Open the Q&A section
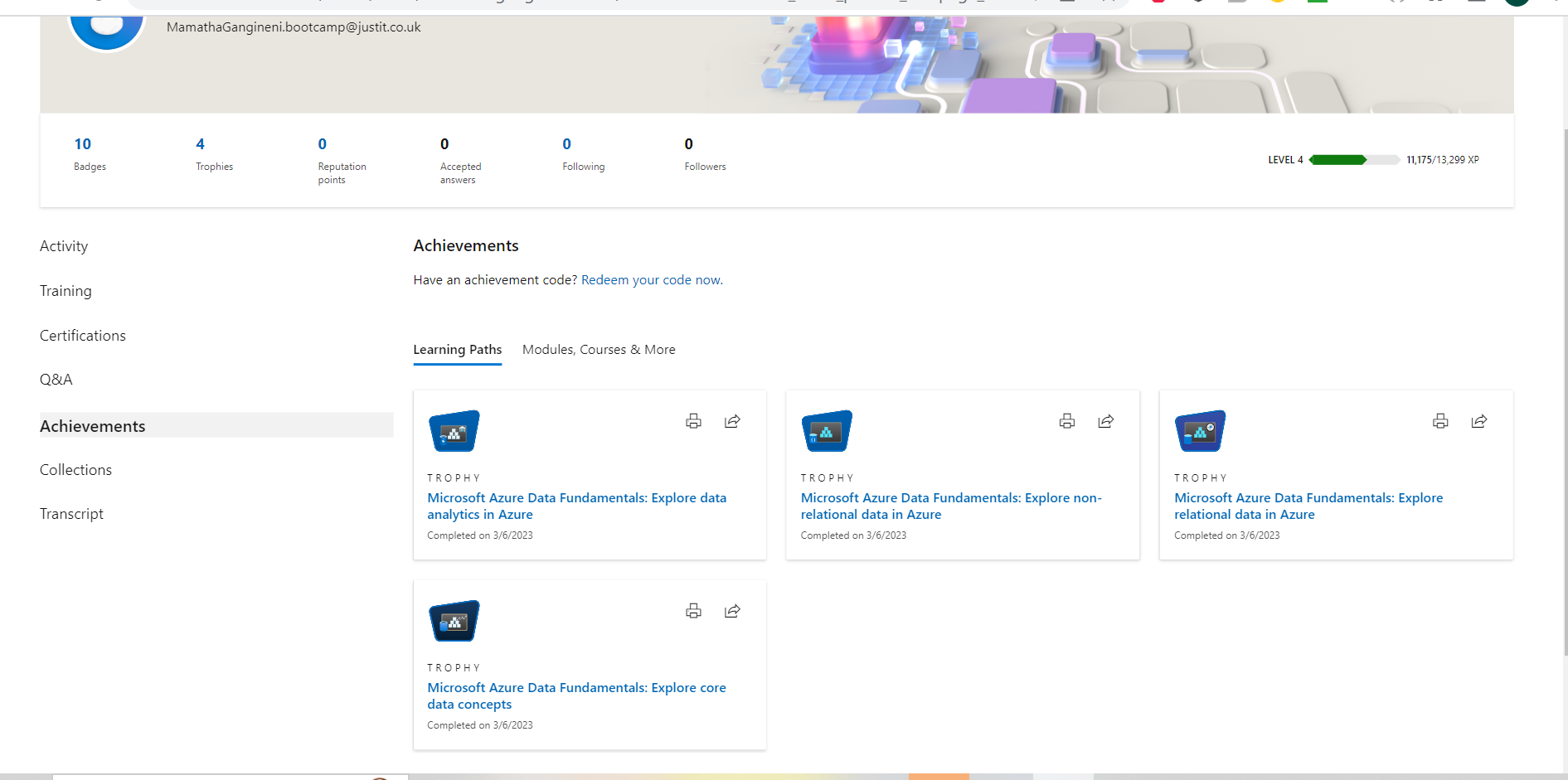The image size is (1568, 780). (x=56, y=379)
